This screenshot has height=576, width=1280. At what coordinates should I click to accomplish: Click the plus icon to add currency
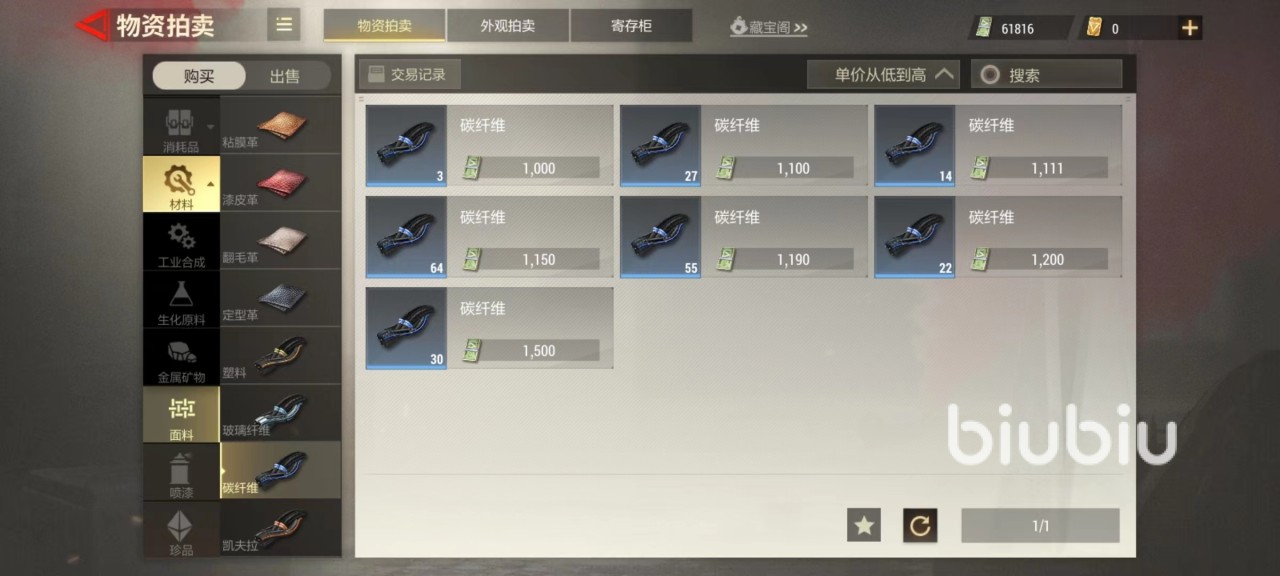(x=1189, y=28)
